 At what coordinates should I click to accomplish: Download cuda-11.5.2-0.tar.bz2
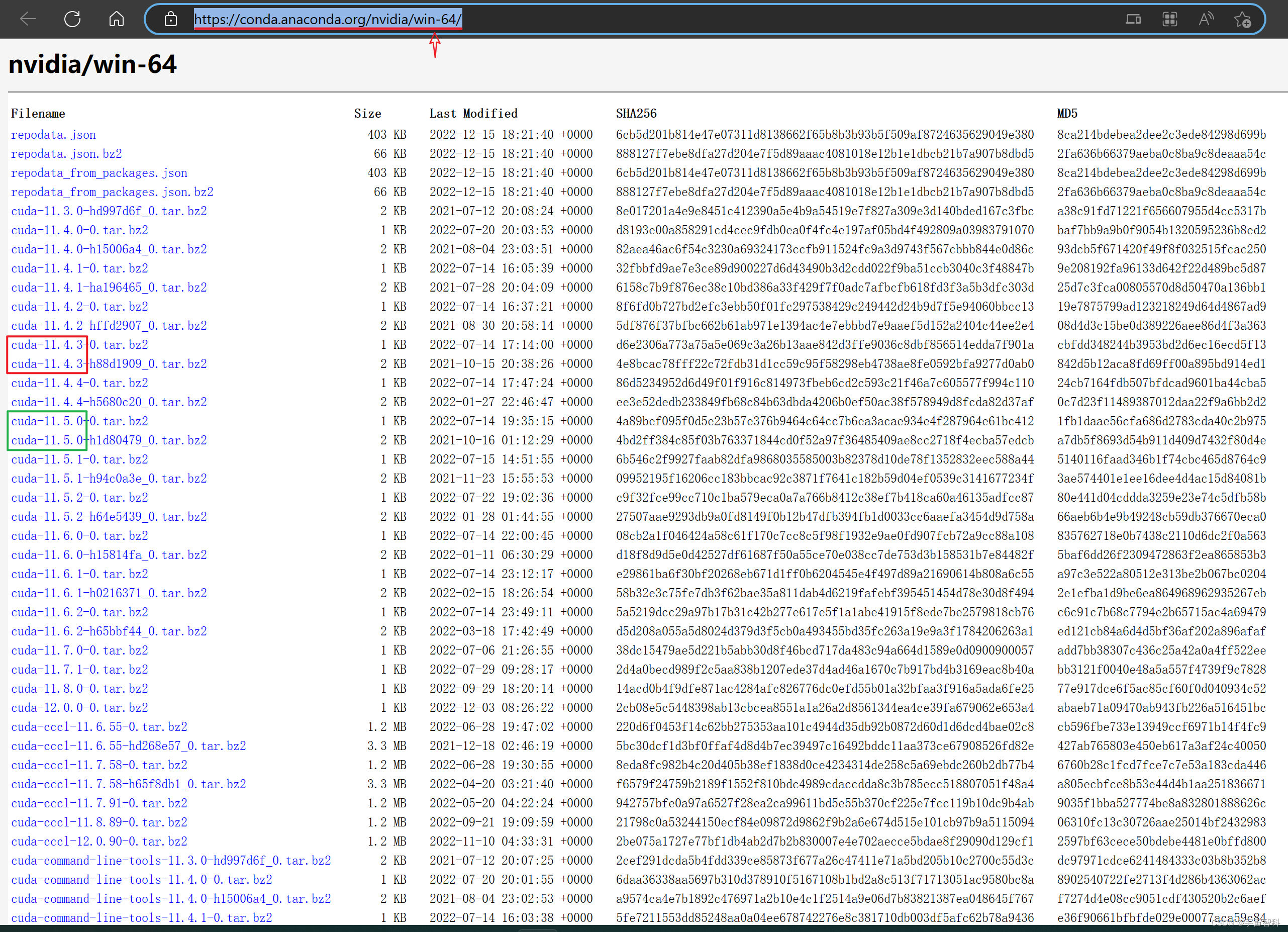[79, 498]
